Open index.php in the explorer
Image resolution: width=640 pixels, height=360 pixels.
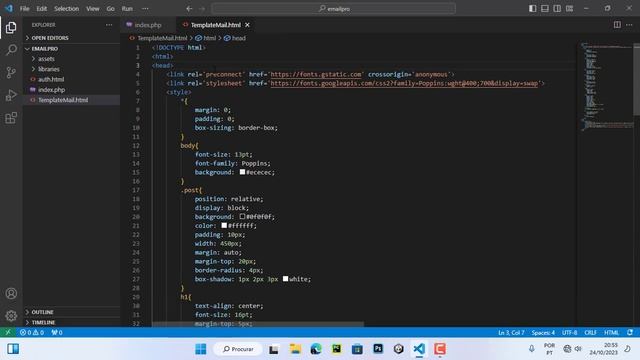pyautogui.click(x=71, y=89)
